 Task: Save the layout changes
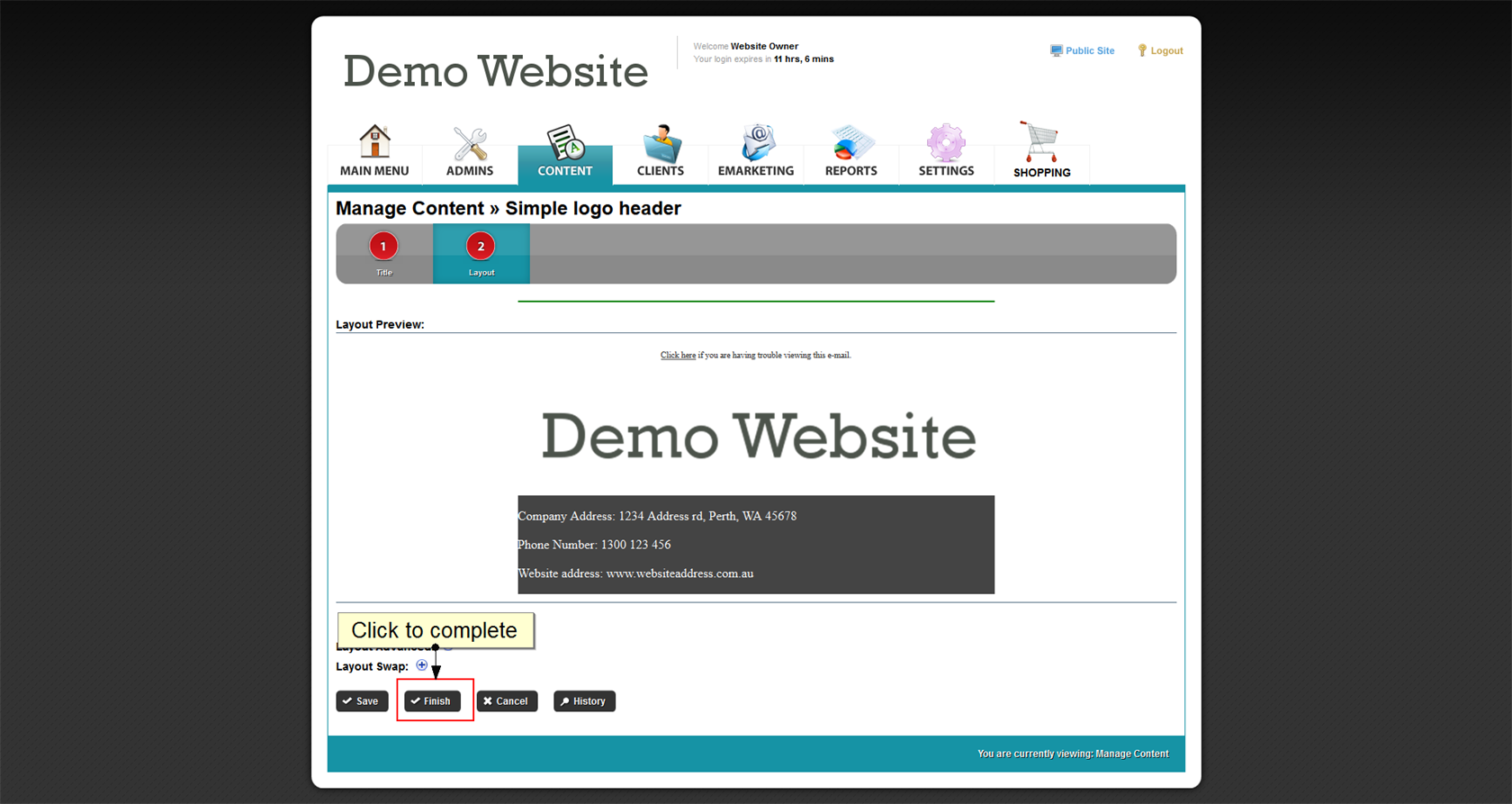(362, 701)
